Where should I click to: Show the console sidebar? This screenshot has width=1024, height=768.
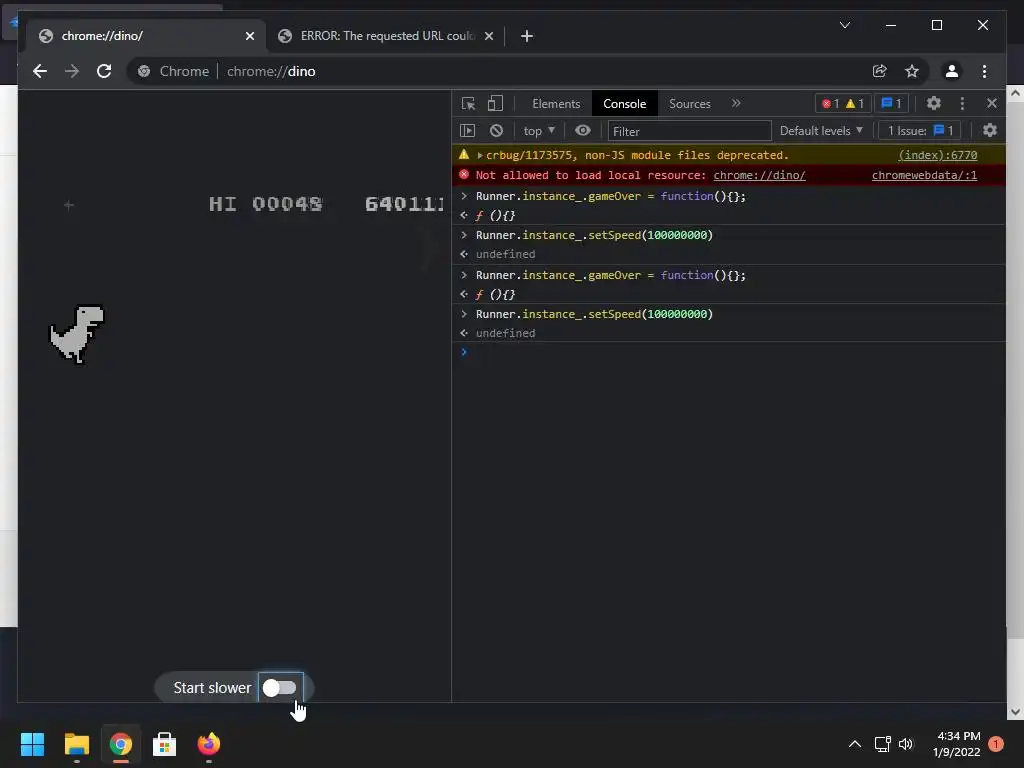tap(468, 131)
